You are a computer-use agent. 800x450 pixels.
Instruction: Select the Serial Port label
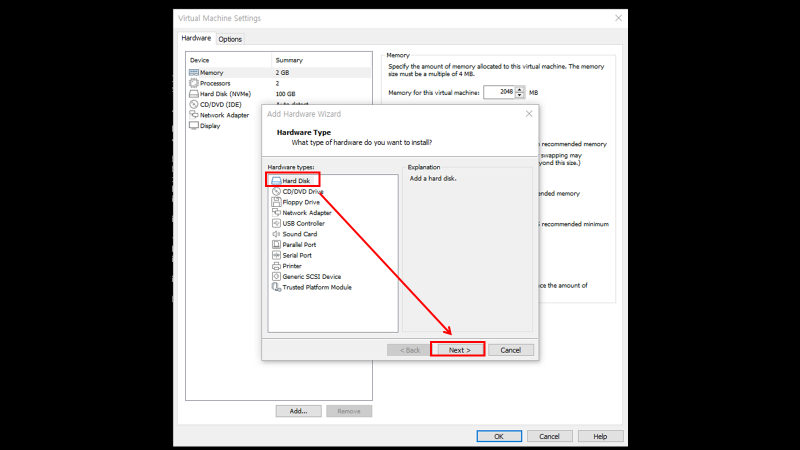point(297,255)
